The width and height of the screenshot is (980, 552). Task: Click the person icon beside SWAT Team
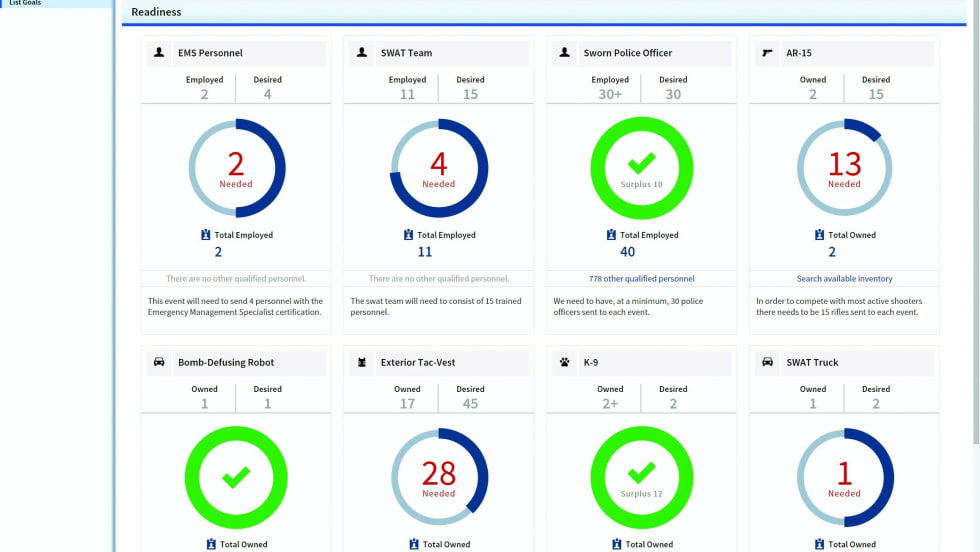click(x=362, y=53)
